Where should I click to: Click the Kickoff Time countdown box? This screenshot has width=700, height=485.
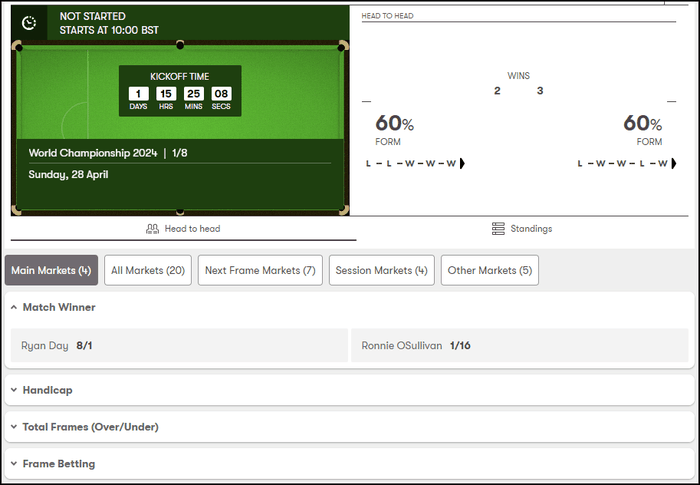coord(180,91)
